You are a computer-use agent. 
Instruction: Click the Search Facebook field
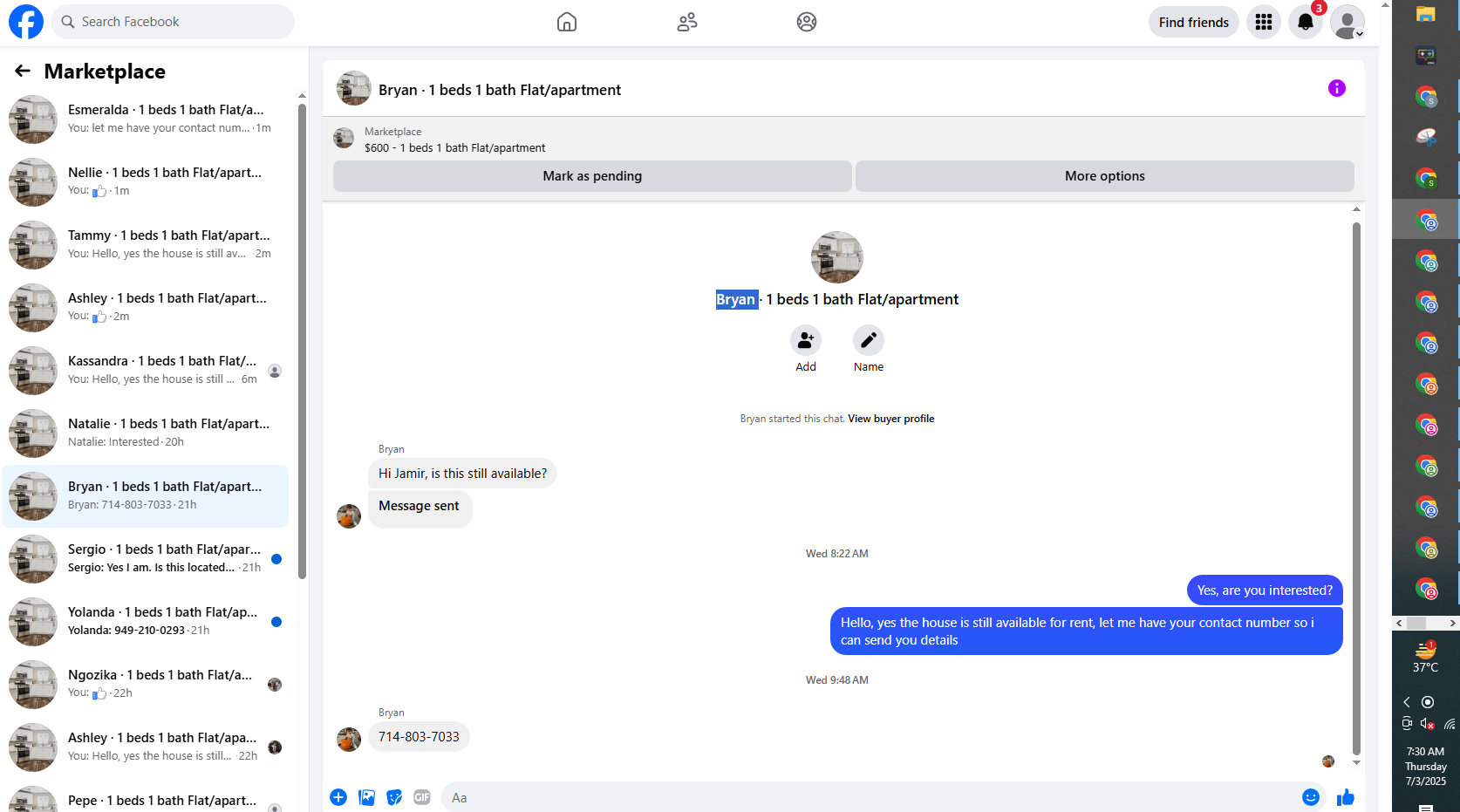pyautogui.click(x=173, y=22)
